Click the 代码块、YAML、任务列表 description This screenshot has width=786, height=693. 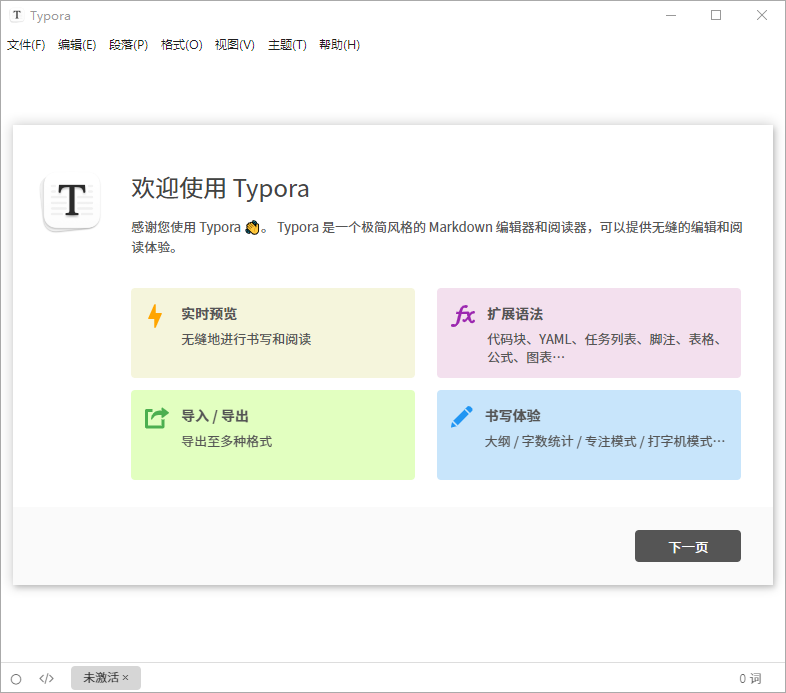605,349
